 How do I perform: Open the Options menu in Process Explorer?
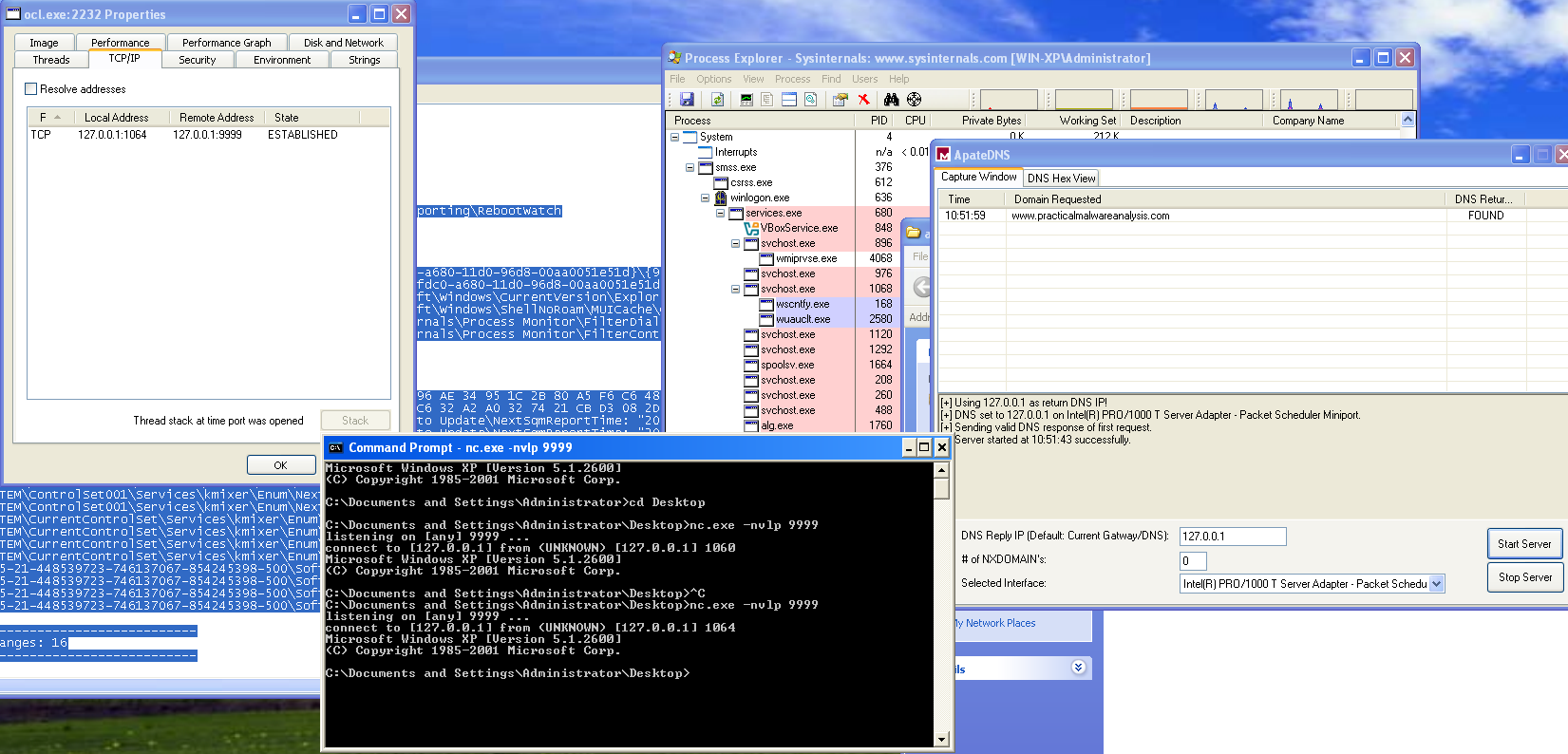713,79
